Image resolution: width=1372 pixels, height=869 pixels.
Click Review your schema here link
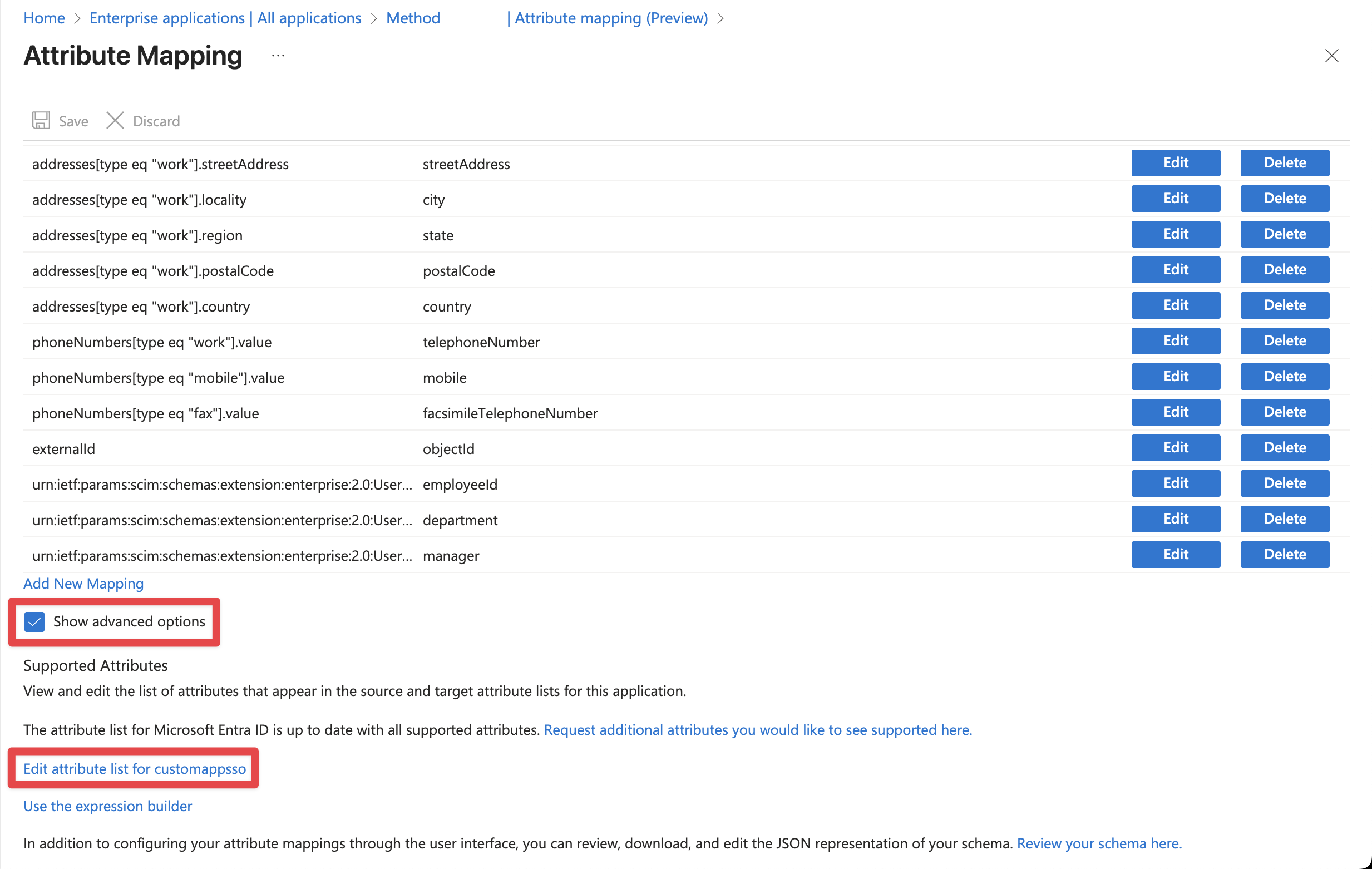tap(1099, 843)
